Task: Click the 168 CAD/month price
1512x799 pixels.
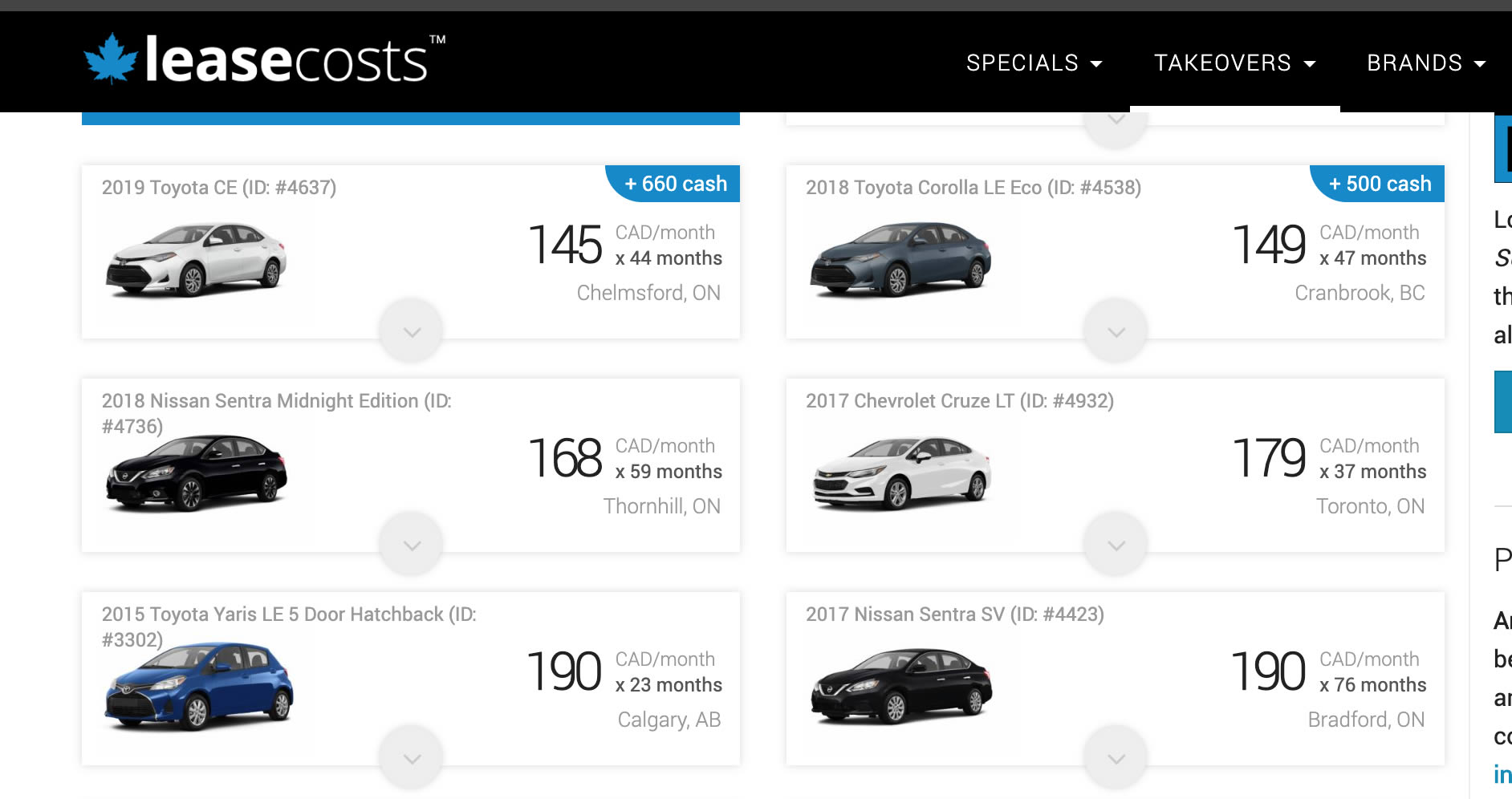Action: tap(565, 458)
